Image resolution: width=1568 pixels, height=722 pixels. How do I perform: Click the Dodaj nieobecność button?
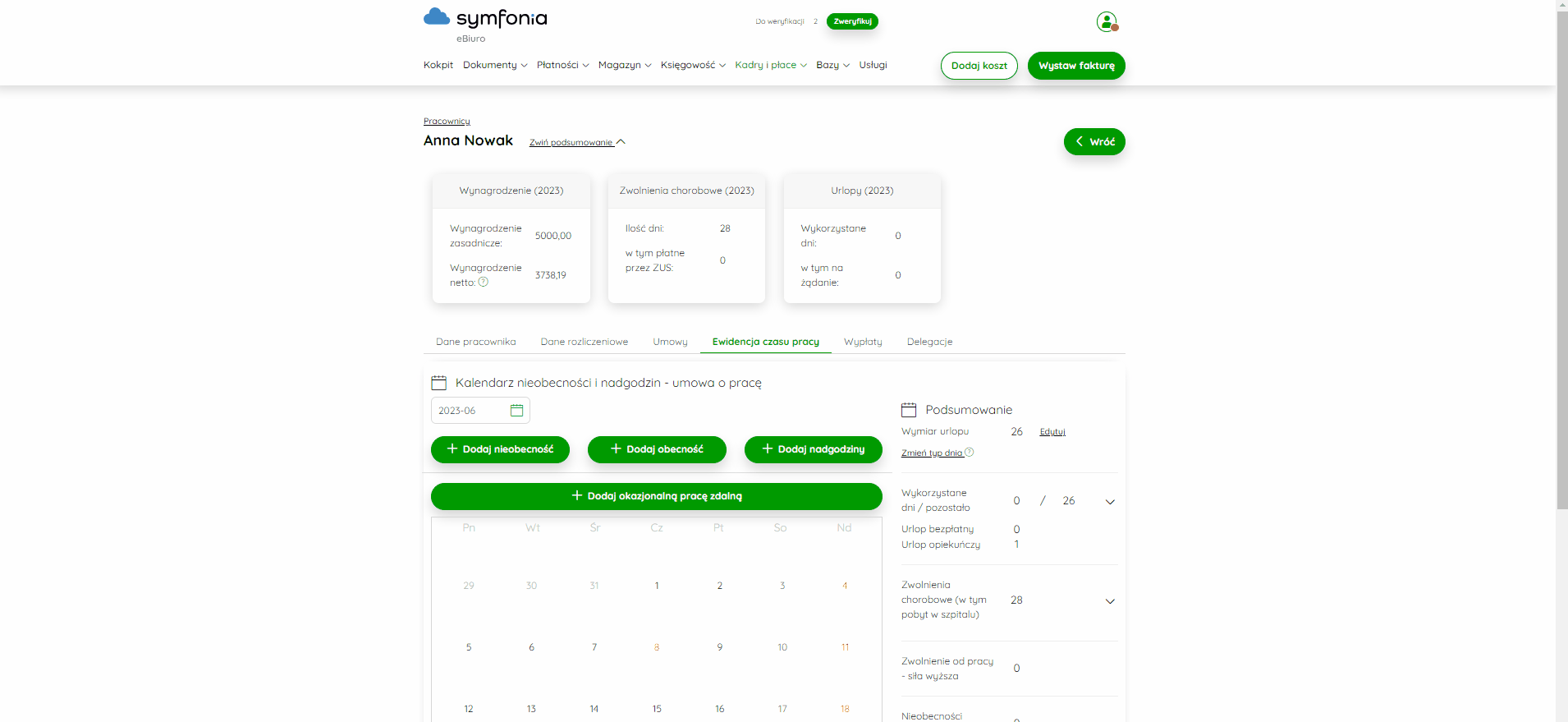500,449
